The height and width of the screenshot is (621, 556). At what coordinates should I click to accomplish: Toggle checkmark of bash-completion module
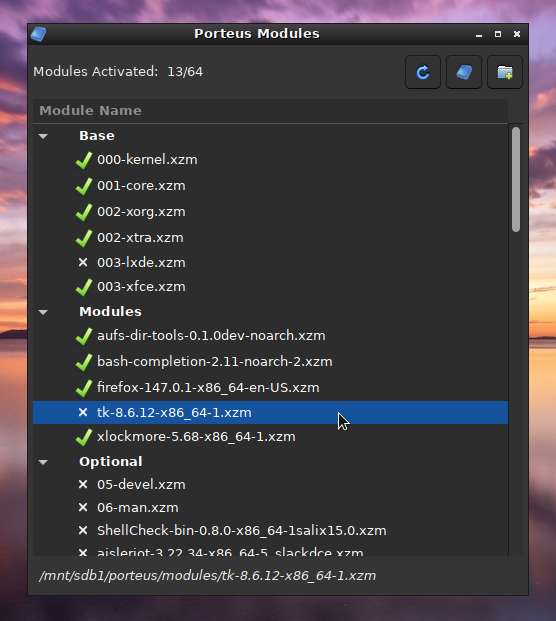tap(84, 362)
